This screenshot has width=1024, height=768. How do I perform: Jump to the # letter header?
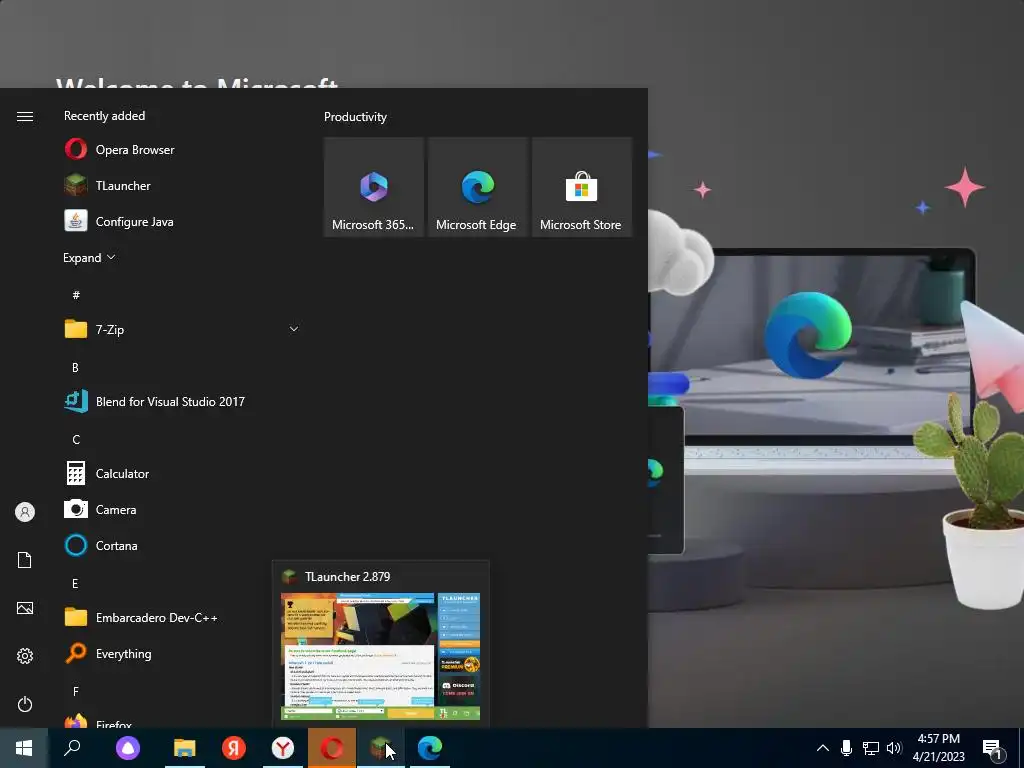tap(76, 295)
